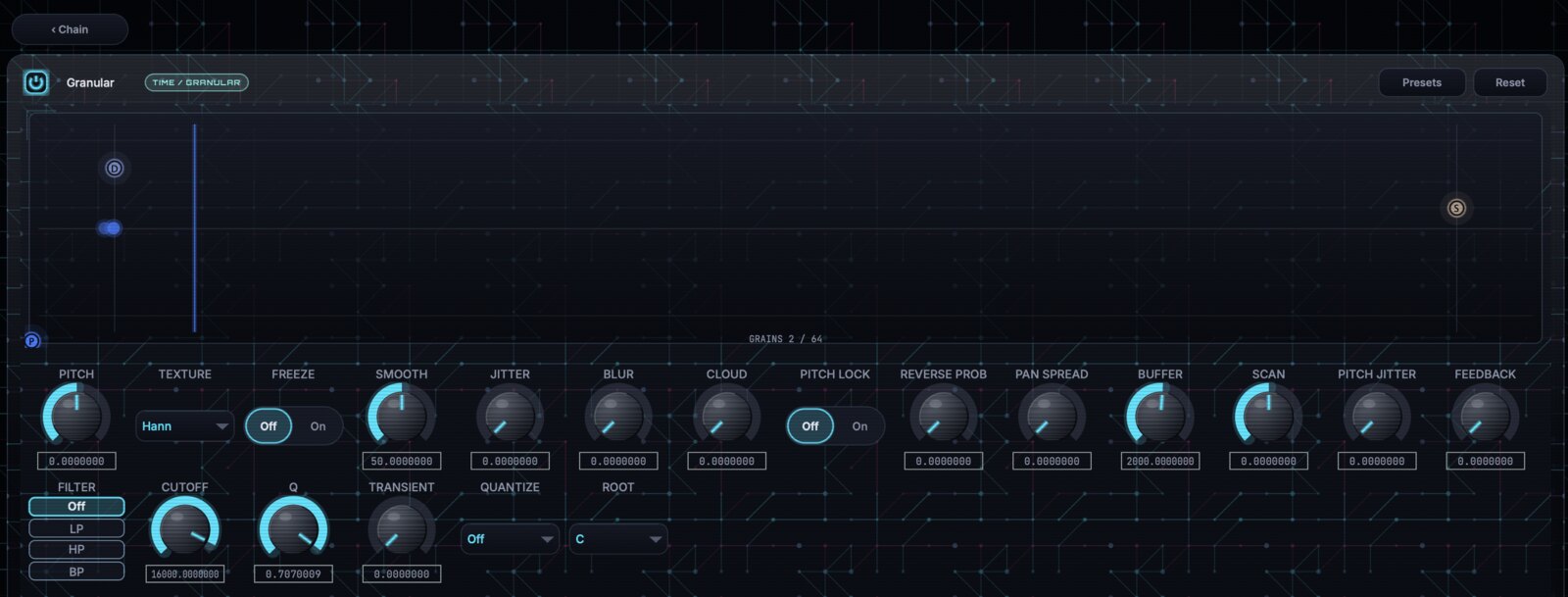Select the BP filter mode
The height and width of the screenshot is (597, 1568).
tap(76, 572)
